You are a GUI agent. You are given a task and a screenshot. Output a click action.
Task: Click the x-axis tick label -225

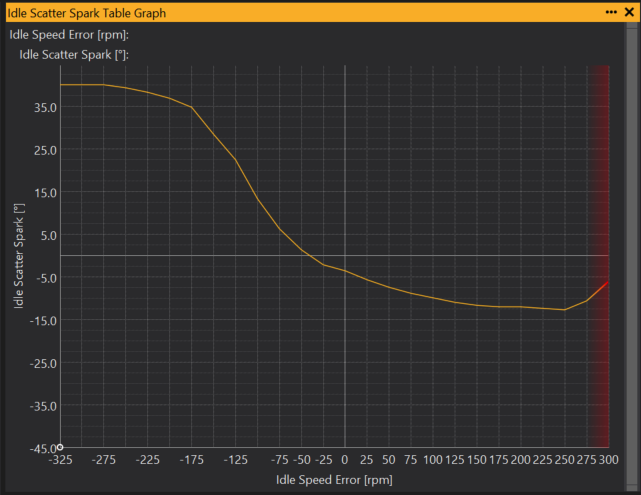tap(148, 460)
